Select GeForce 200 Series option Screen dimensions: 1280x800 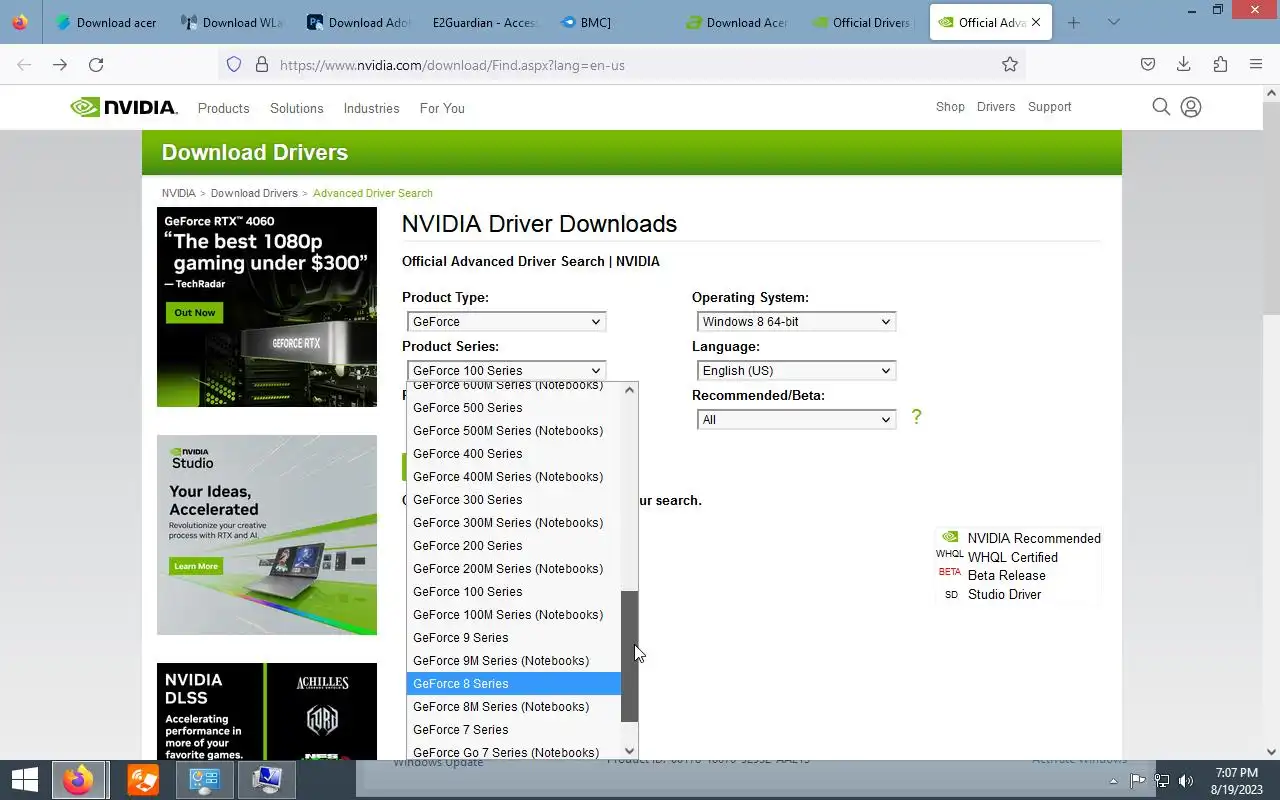514,546
